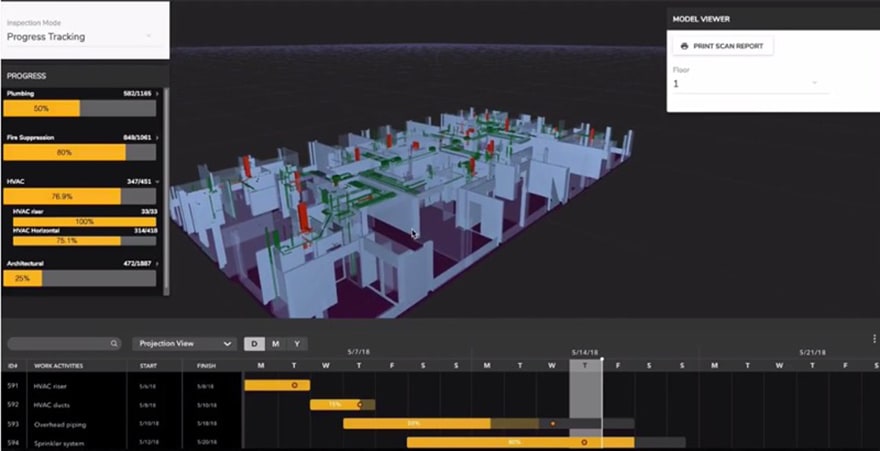This screenshot has width=880, height=451.
Task: Click the orange dot on Overhead piping bar
Action: [x=553, y=423]
